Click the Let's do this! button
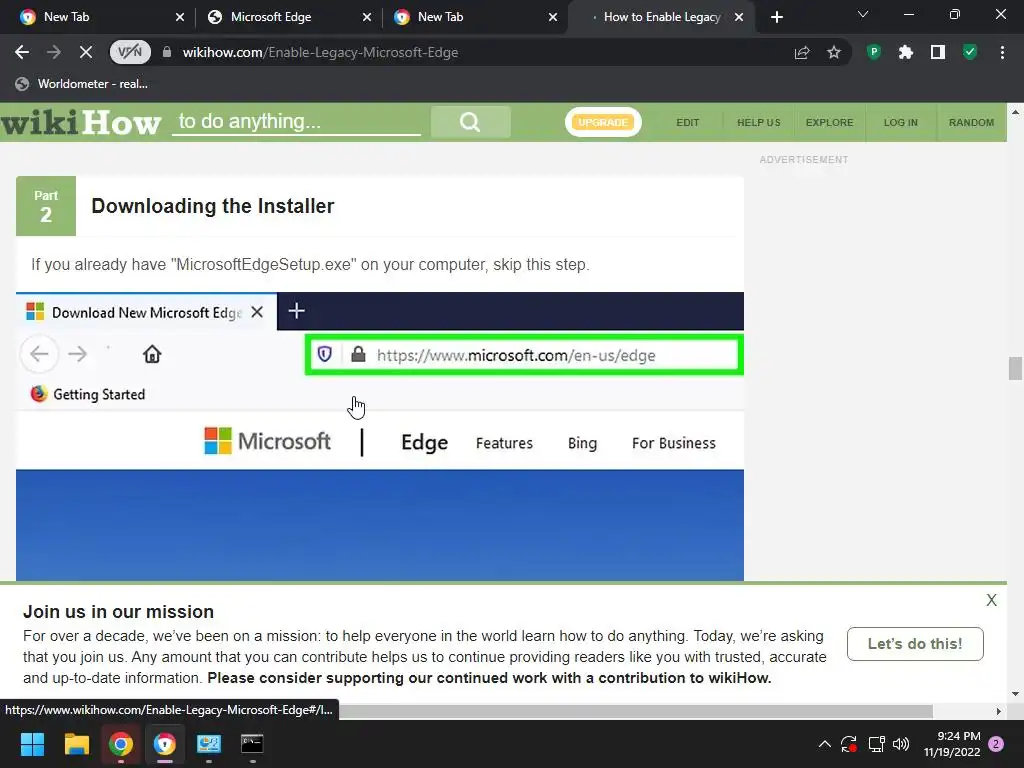 coord(915,644)
